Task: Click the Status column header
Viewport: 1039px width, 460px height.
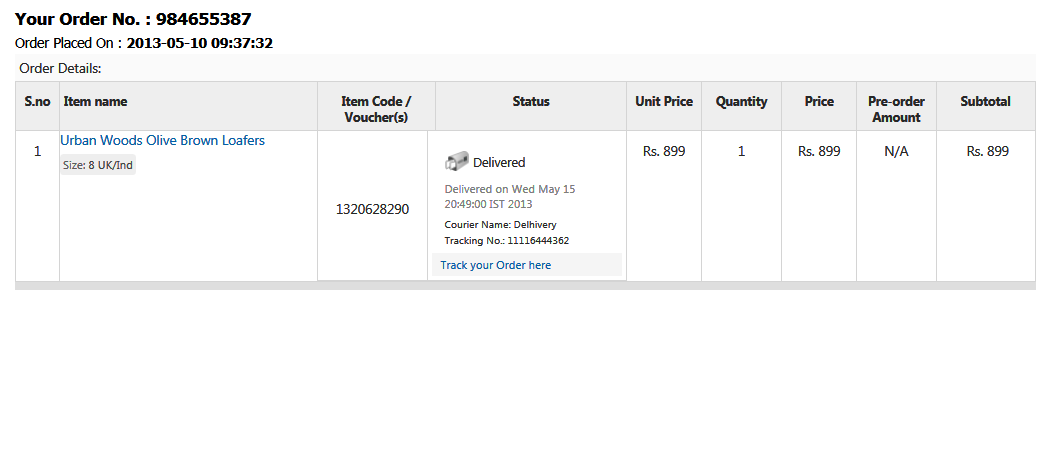Action: click(x=531, y=102)
